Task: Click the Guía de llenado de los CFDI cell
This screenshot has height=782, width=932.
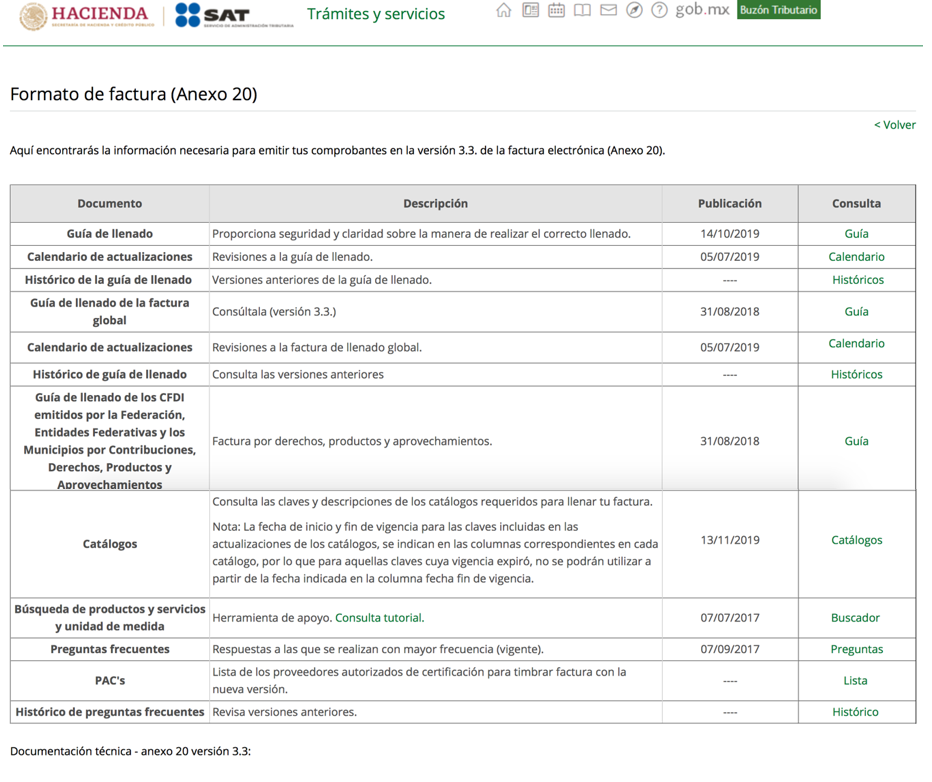Action: pyautogui.click(x=110, y=441)
